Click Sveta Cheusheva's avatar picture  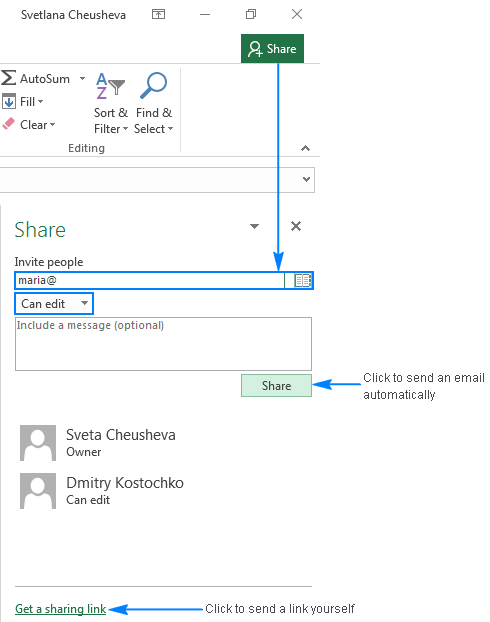tap(38, 443)
